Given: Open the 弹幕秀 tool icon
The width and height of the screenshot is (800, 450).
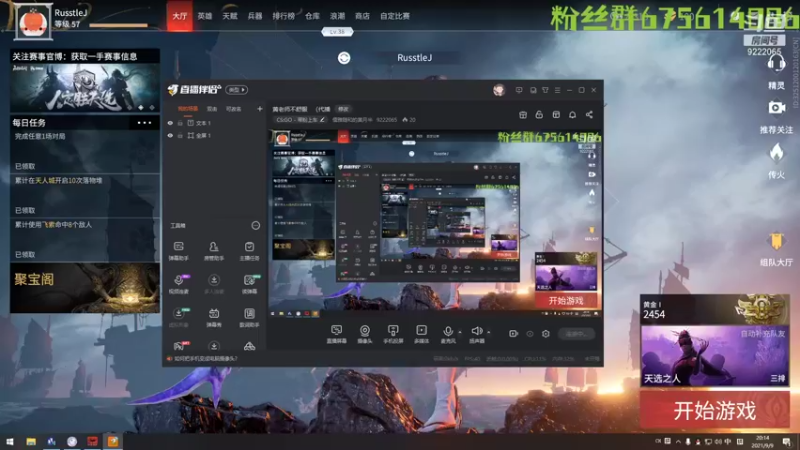Looking at the screenshot, I should click(214, 317).
